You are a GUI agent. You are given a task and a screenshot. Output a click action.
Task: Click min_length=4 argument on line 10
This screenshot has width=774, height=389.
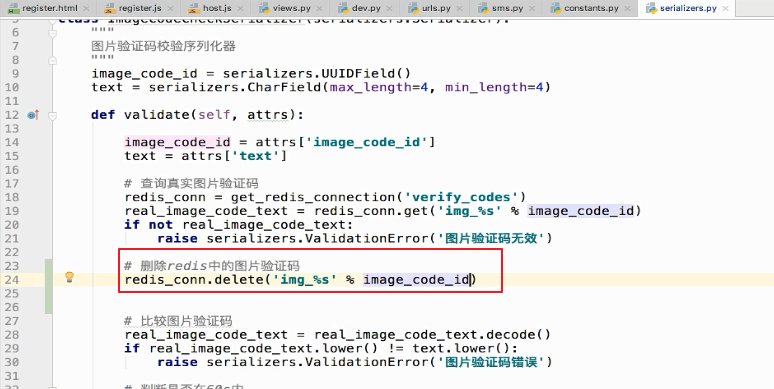(494, 87)
